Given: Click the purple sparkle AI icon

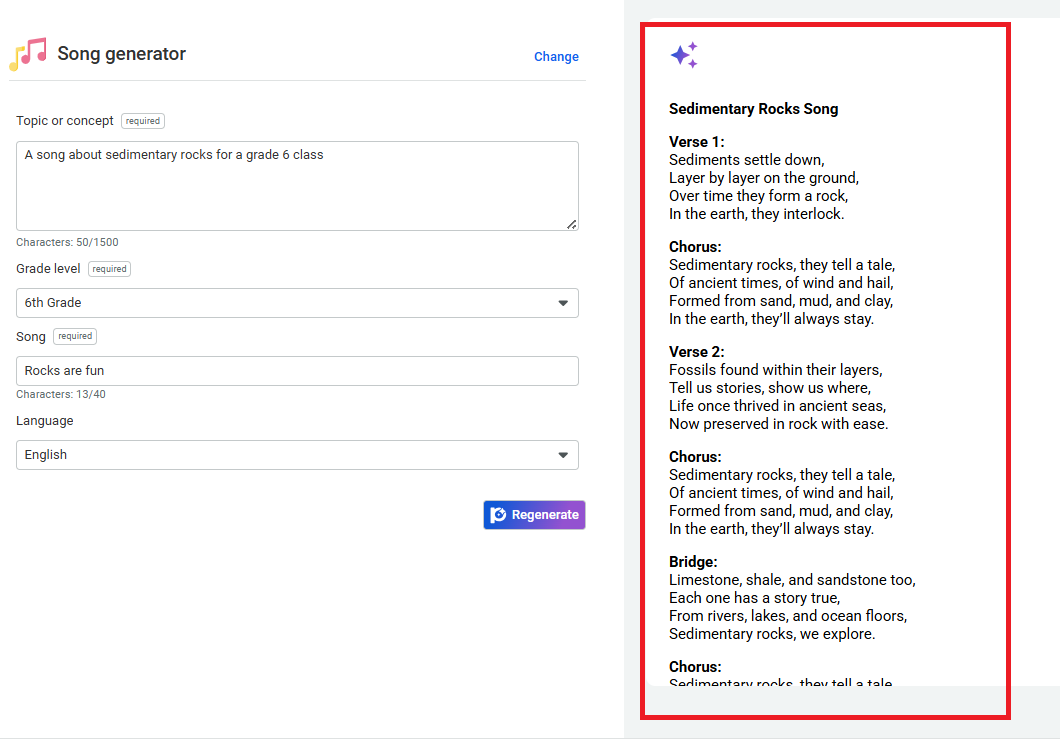Looking at the screenshot, I should (684, 56).
